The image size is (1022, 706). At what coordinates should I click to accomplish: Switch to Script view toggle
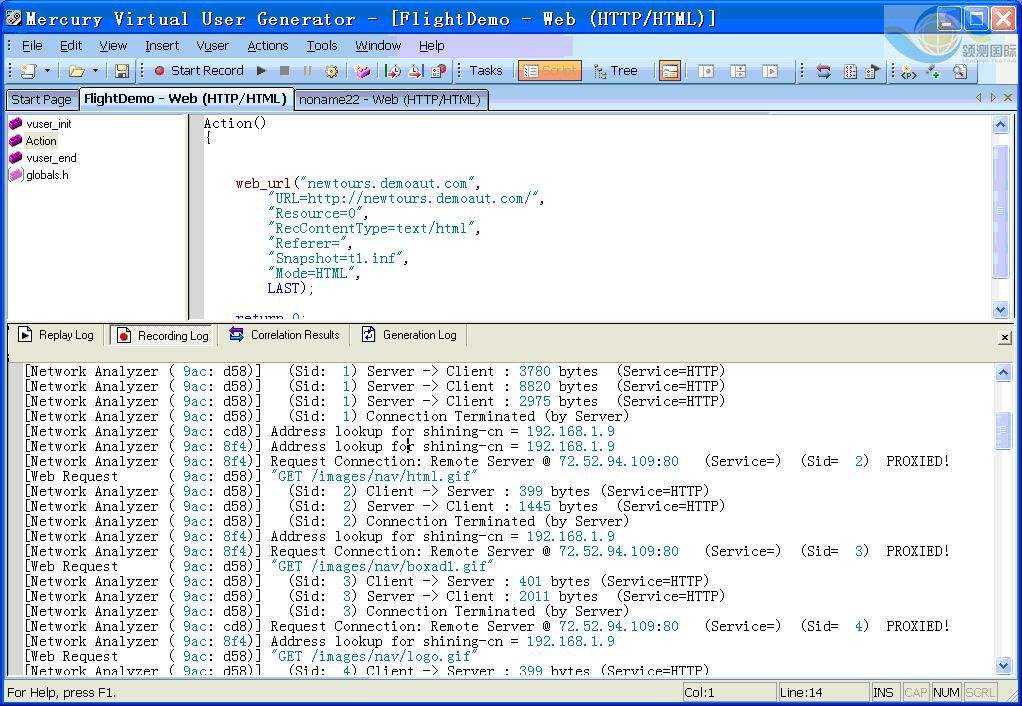click(x=549, y=71)
